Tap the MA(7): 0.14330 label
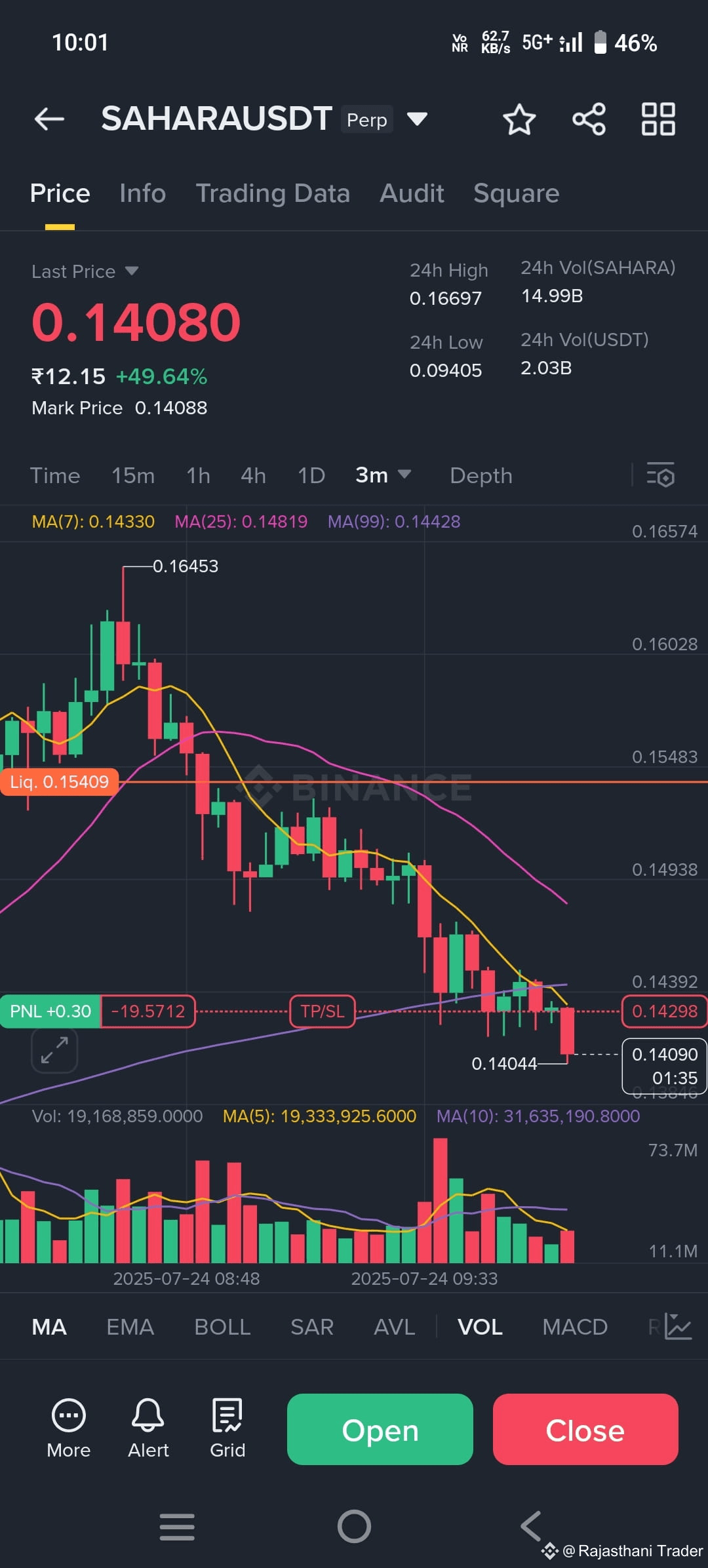Screen dimensions: 708x1568 (93, 522)
